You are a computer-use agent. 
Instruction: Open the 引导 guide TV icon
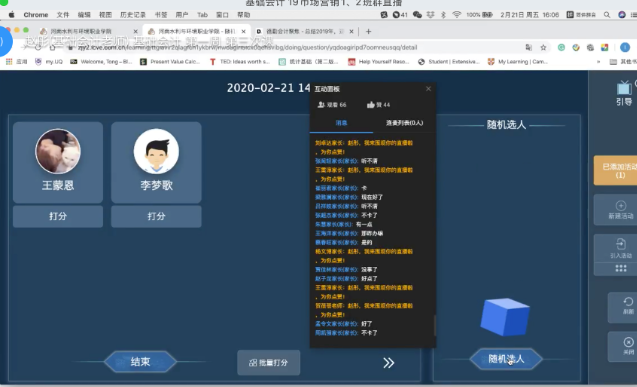tap(624, 88)
